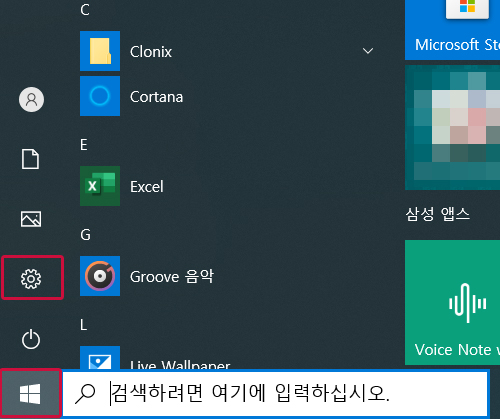Open the Settings gear in Start sidebar

pyautogui.click(x=31, y=279)
